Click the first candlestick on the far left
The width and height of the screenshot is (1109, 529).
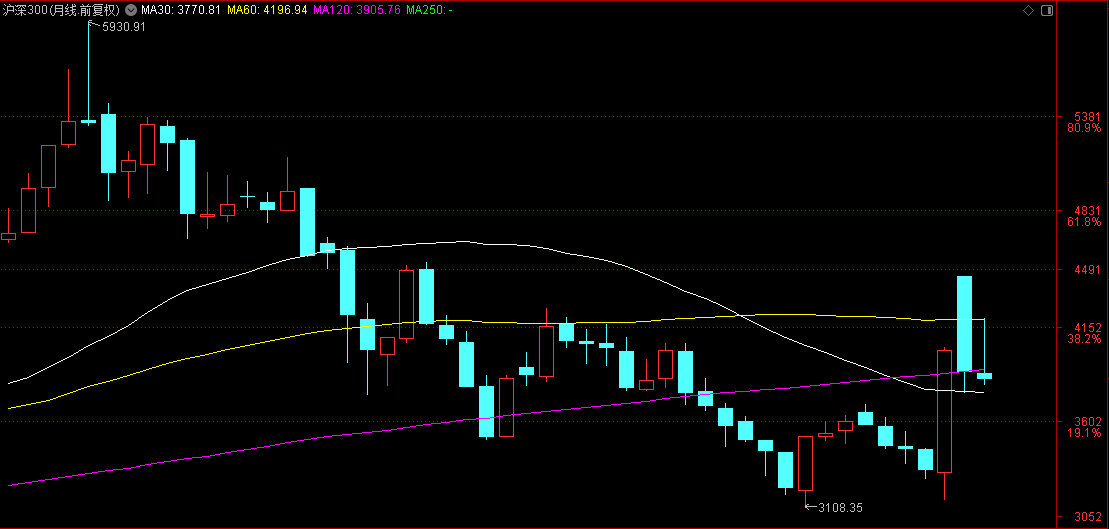[9, 237]
